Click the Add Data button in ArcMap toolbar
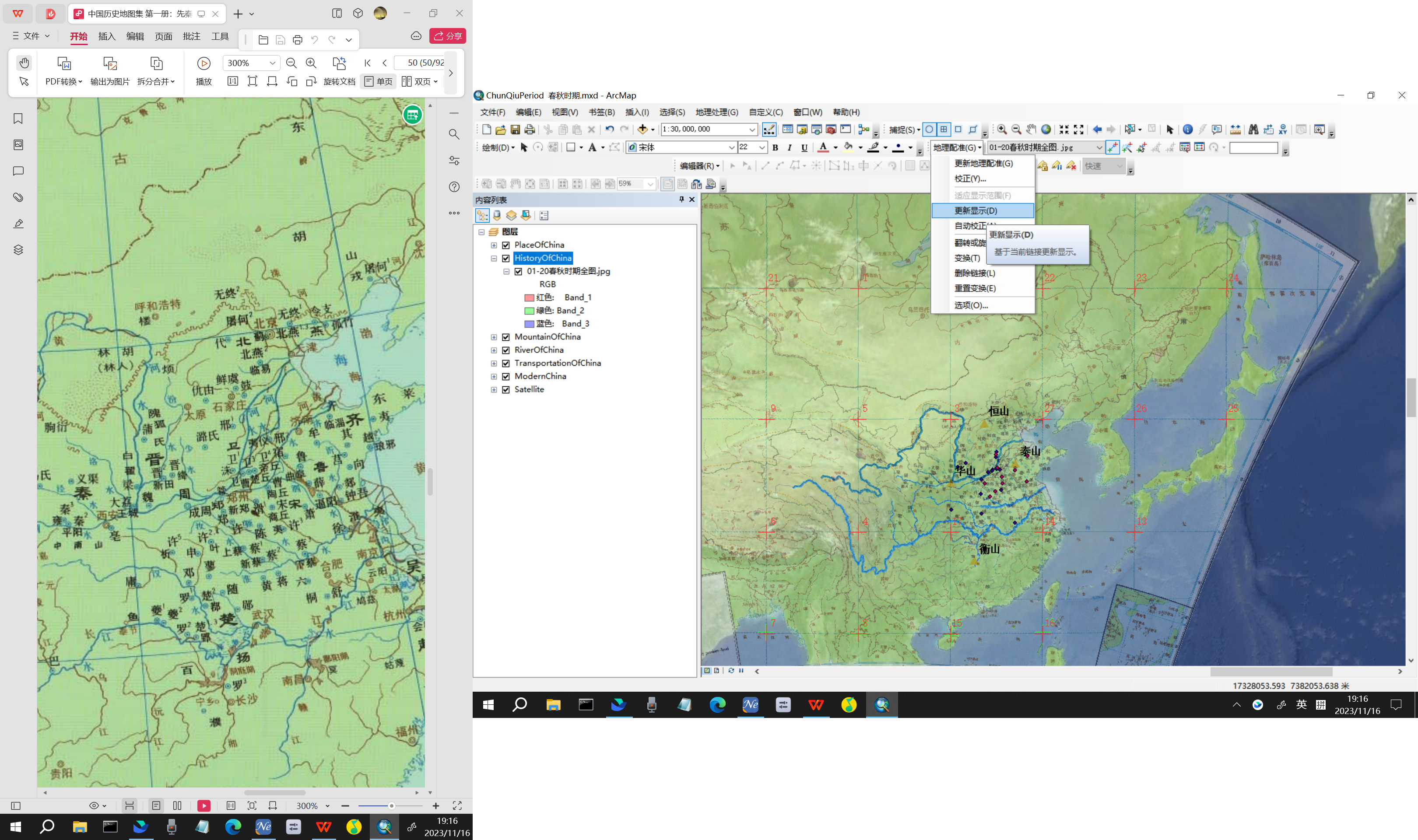This screenshot has height=840, width=1418. click(x=642, y=129)
